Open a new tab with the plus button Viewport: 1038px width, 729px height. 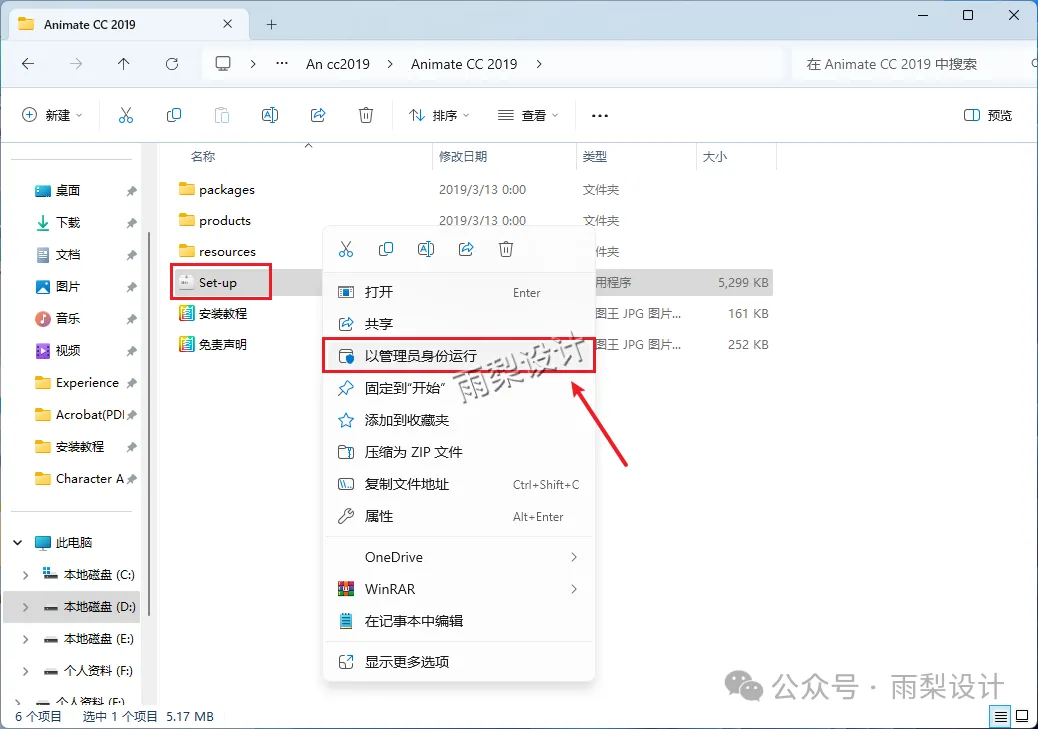click(271, 24)
